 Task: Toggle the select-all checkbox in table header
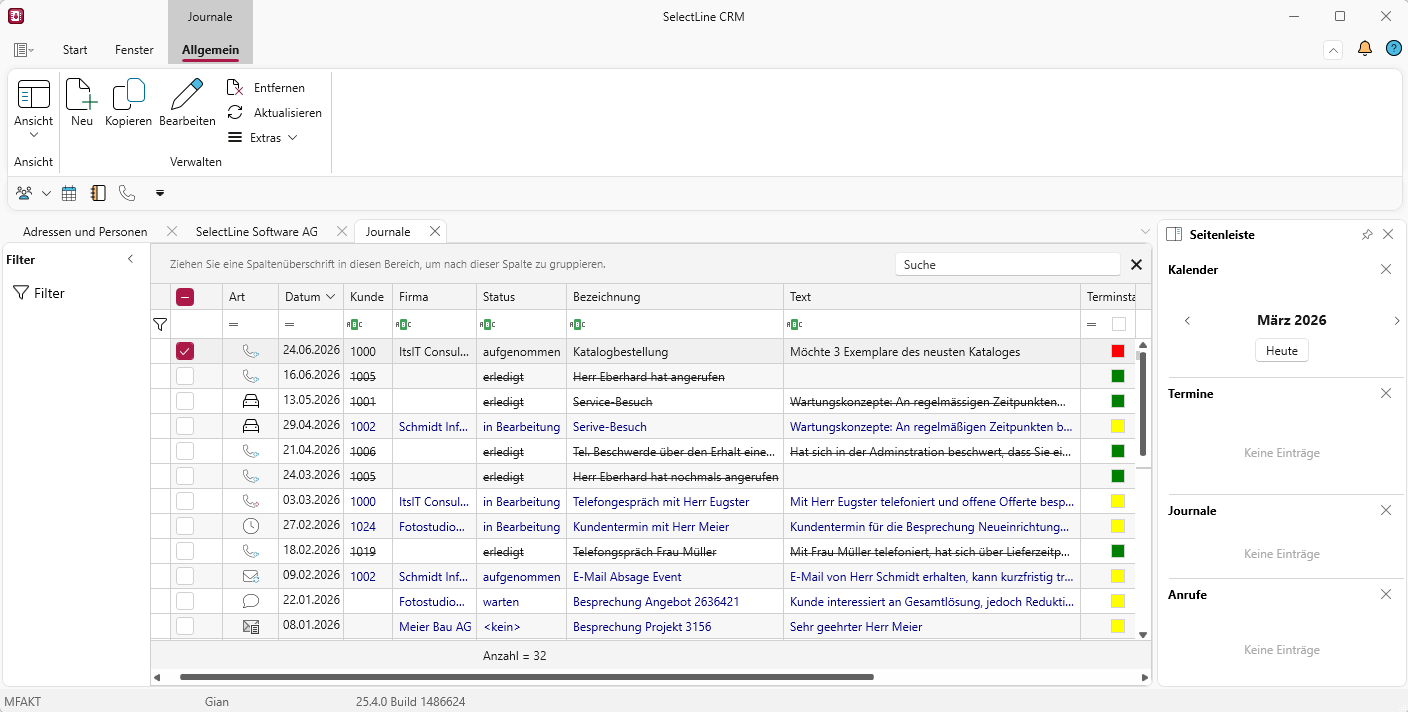click(185, 297)
